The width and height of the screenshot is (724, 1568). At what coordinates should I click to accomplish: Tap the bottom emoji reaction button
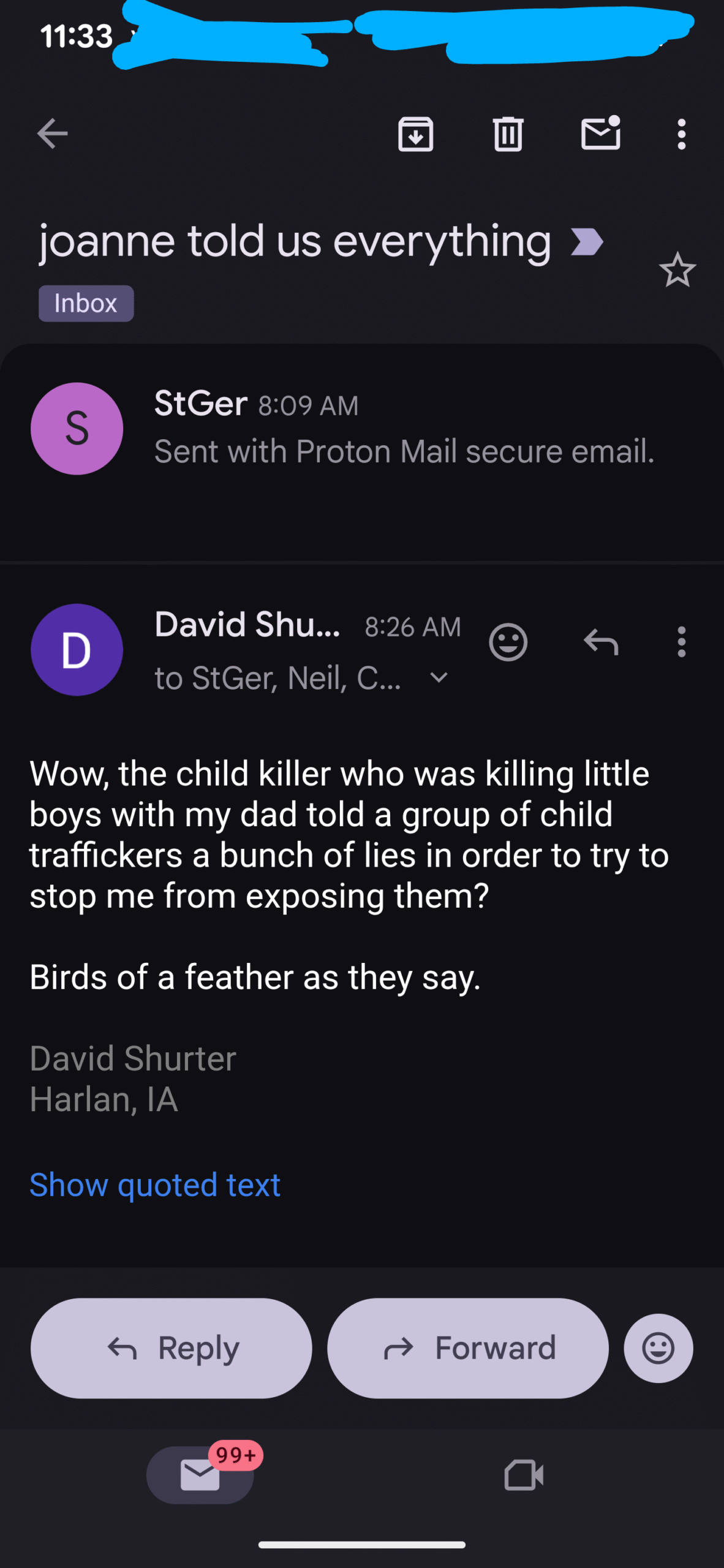click(x=658, y=1347)
